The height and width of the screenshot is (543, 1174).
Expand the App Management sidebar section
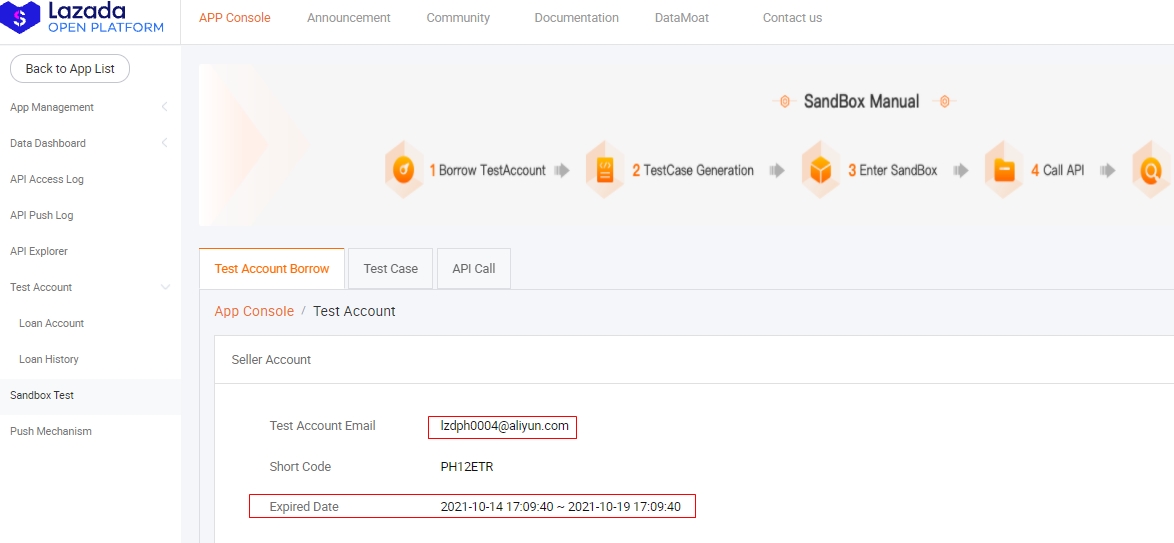[164, 107]
